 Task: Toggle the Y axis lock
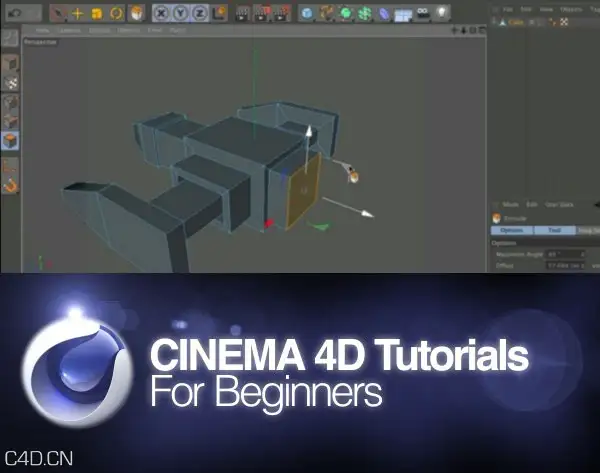pos(181,14)
